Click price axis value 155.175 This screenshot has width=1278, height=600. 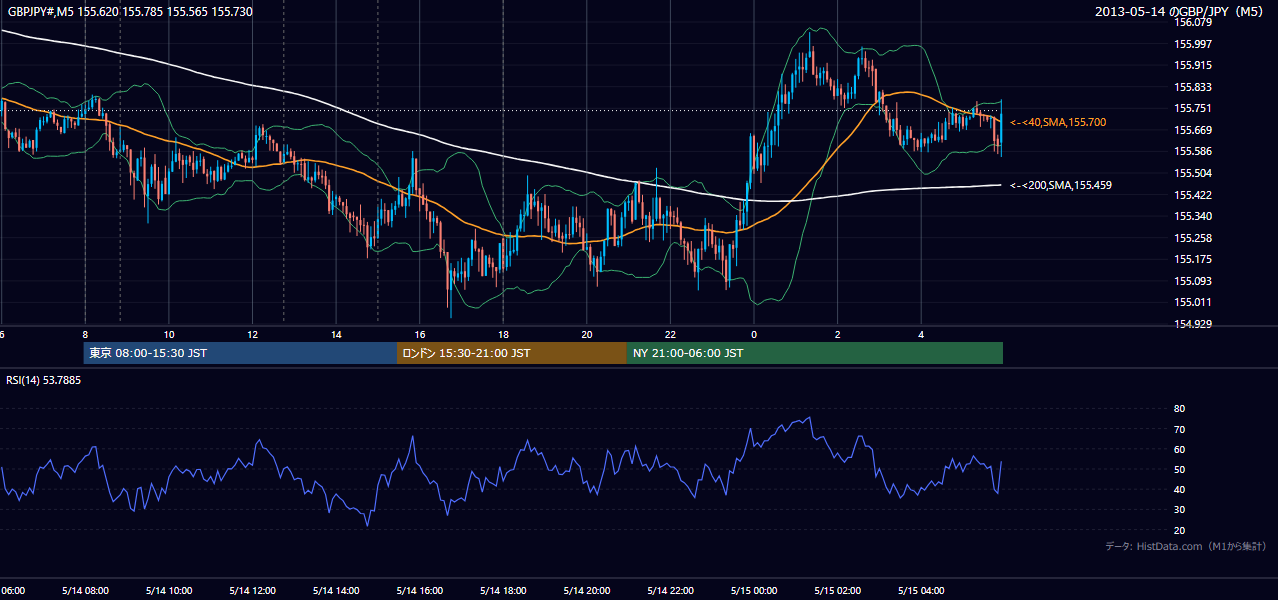(1193, 259)
